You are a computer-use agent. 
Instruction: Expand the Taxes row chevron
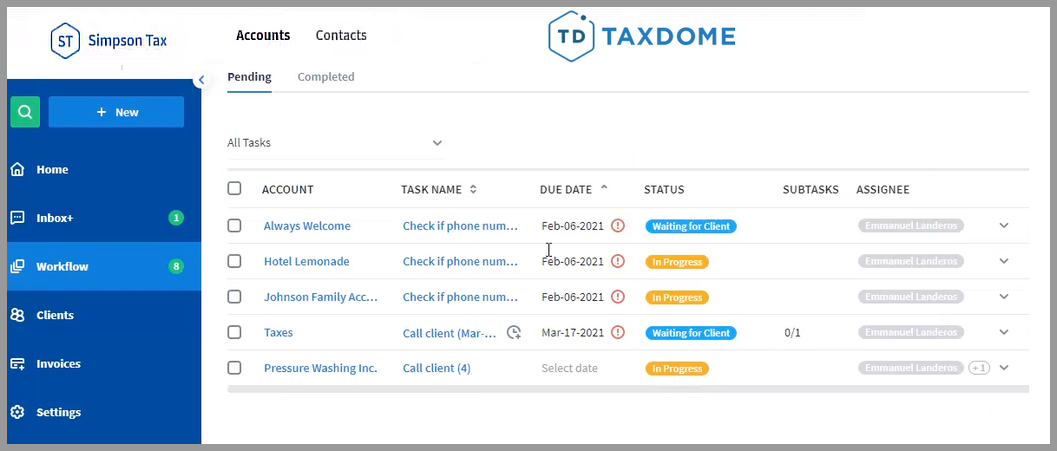(x=1004, y=332)
